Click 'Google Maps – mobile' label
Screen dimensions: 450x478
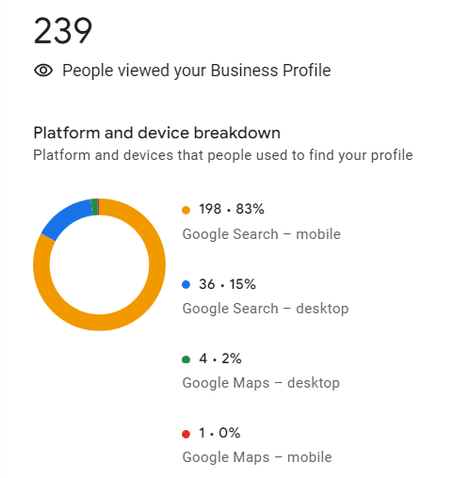(x=257, y=457)
